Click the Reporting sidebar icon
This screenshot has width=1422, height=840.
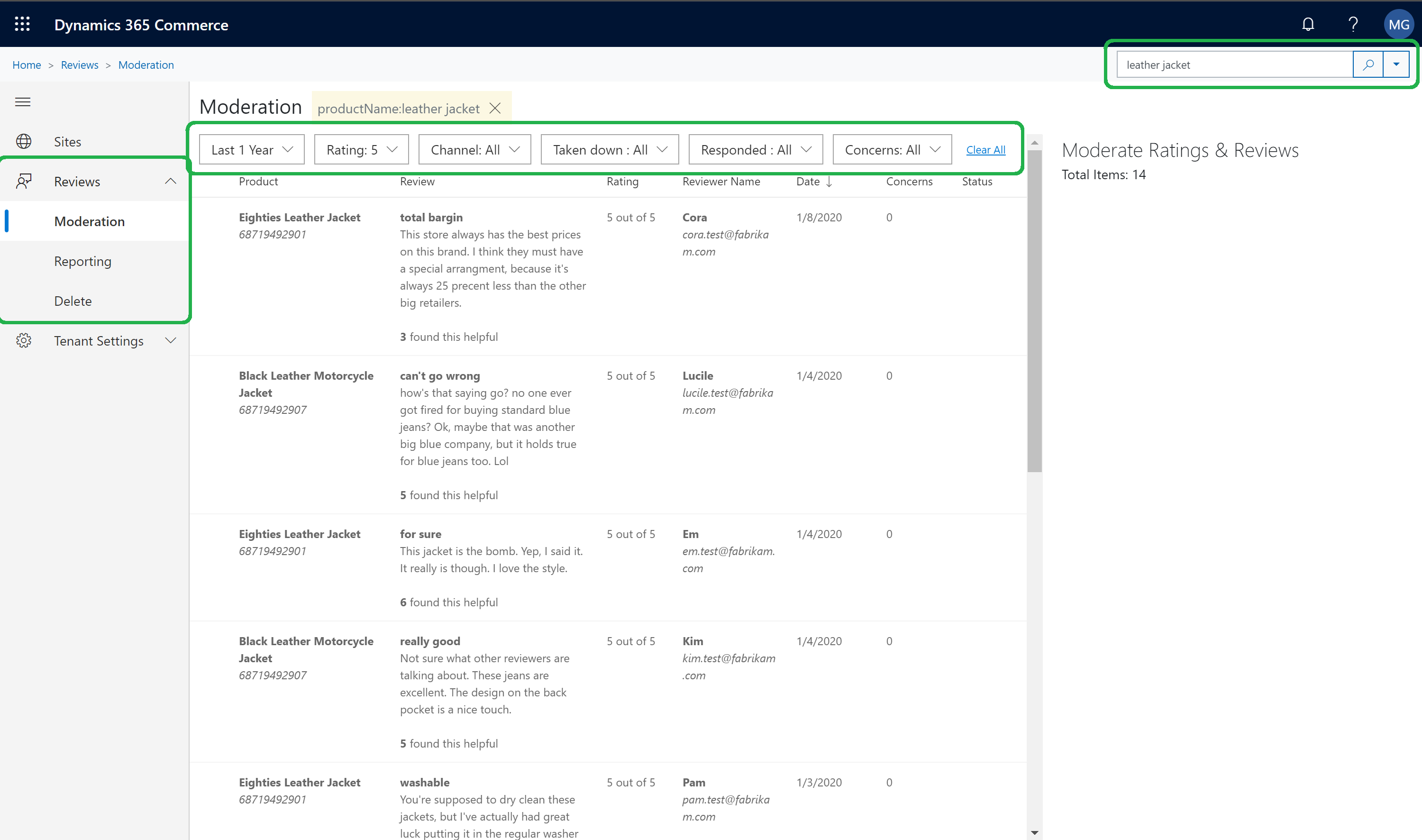(x=82, y=261)
